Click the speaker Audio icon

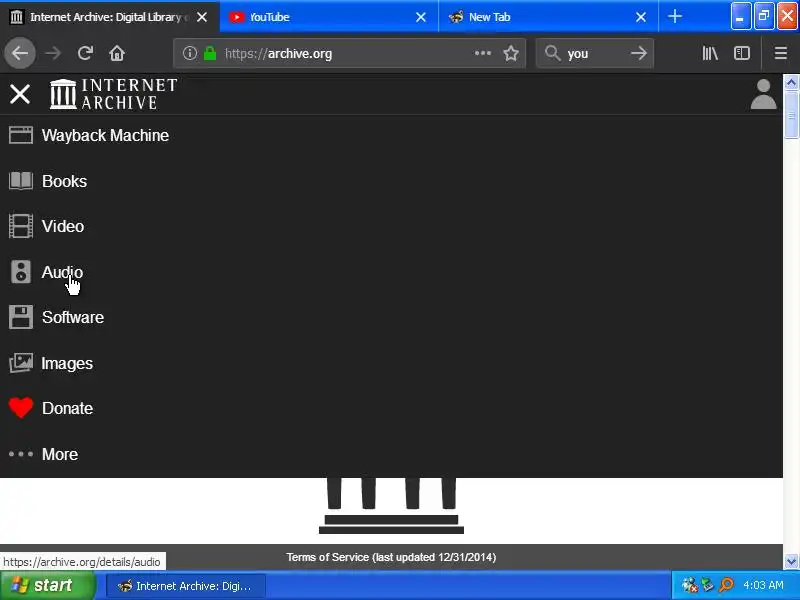21,271
